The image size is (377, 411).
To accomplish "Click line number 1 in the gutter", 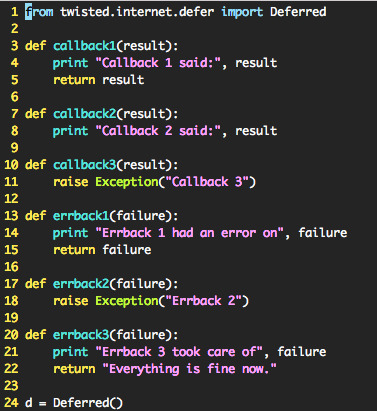I will click(x=14, y=12).
